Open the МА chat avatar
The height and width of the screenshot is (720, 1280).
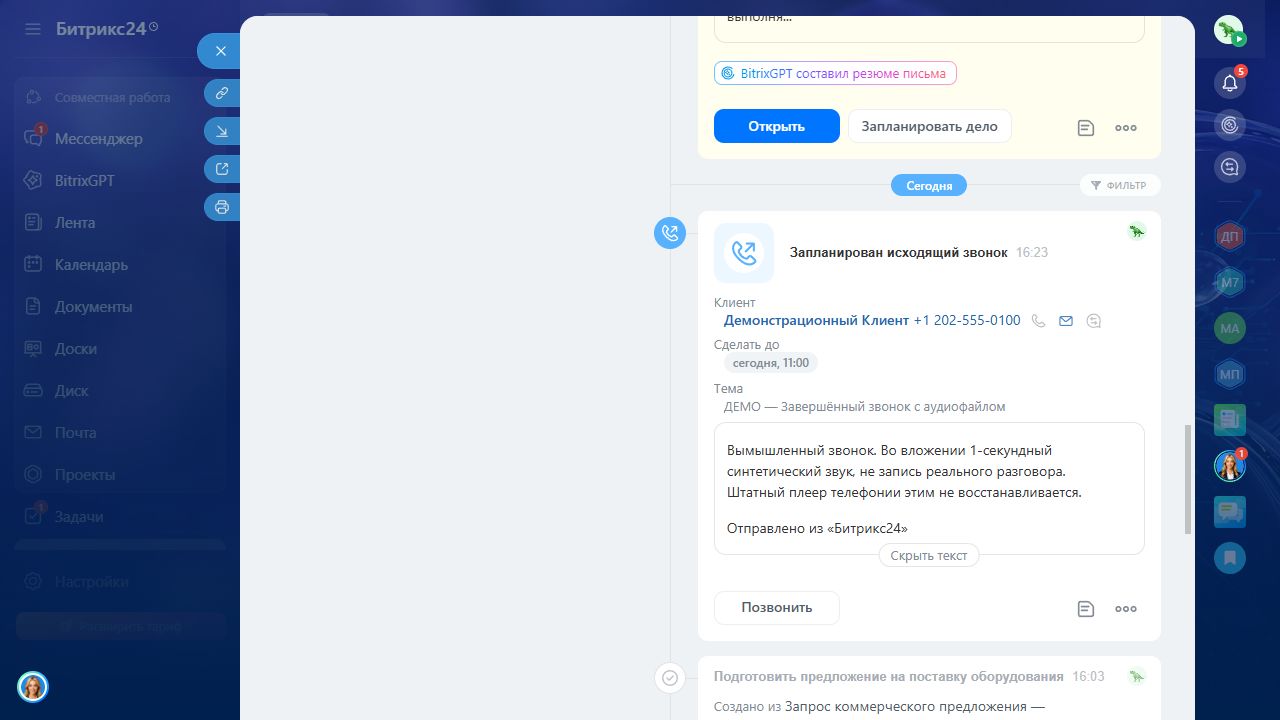click(x=1230, y=328)
